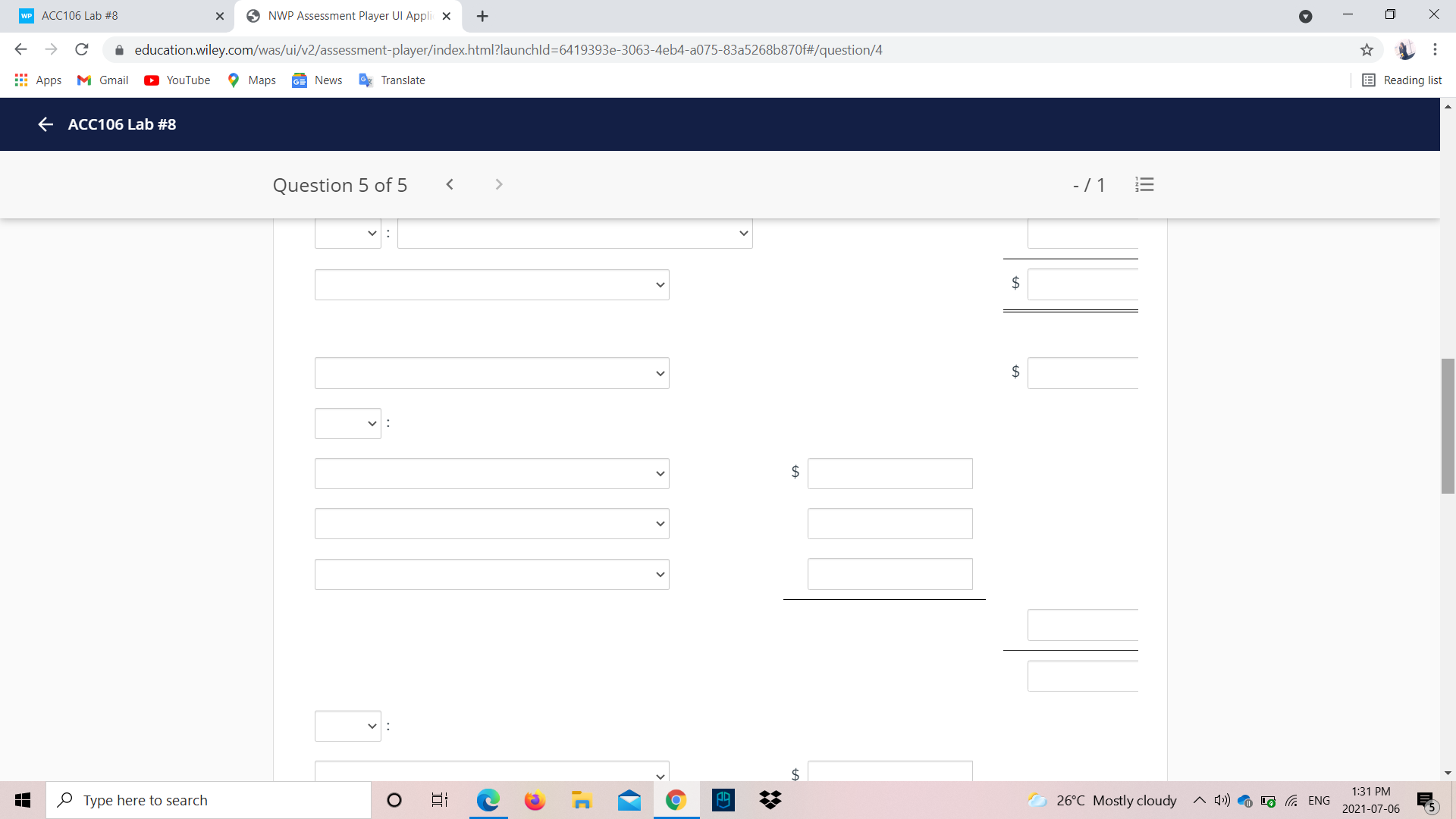Open Microsoft Edge from taskbar
This screenshot has width=1456, height=819.
pyautogui.click(x=488, y=800)
